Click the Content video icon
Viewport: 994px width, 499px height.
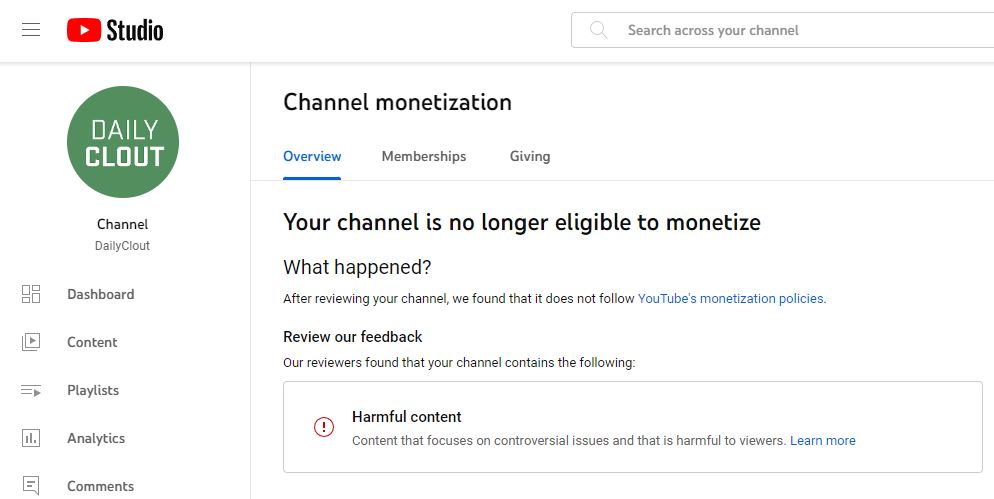[31, 342]
